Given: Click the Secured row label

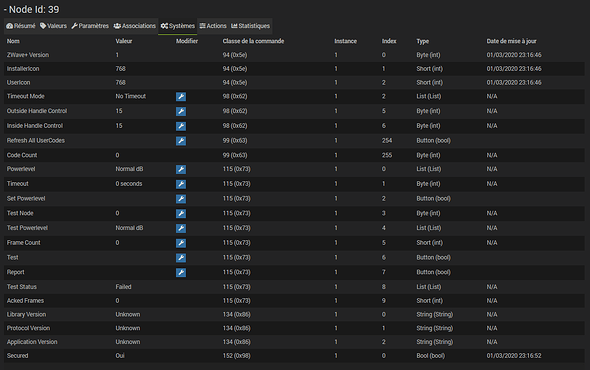Looking at the screenshot, I should [x=17, y=356].
